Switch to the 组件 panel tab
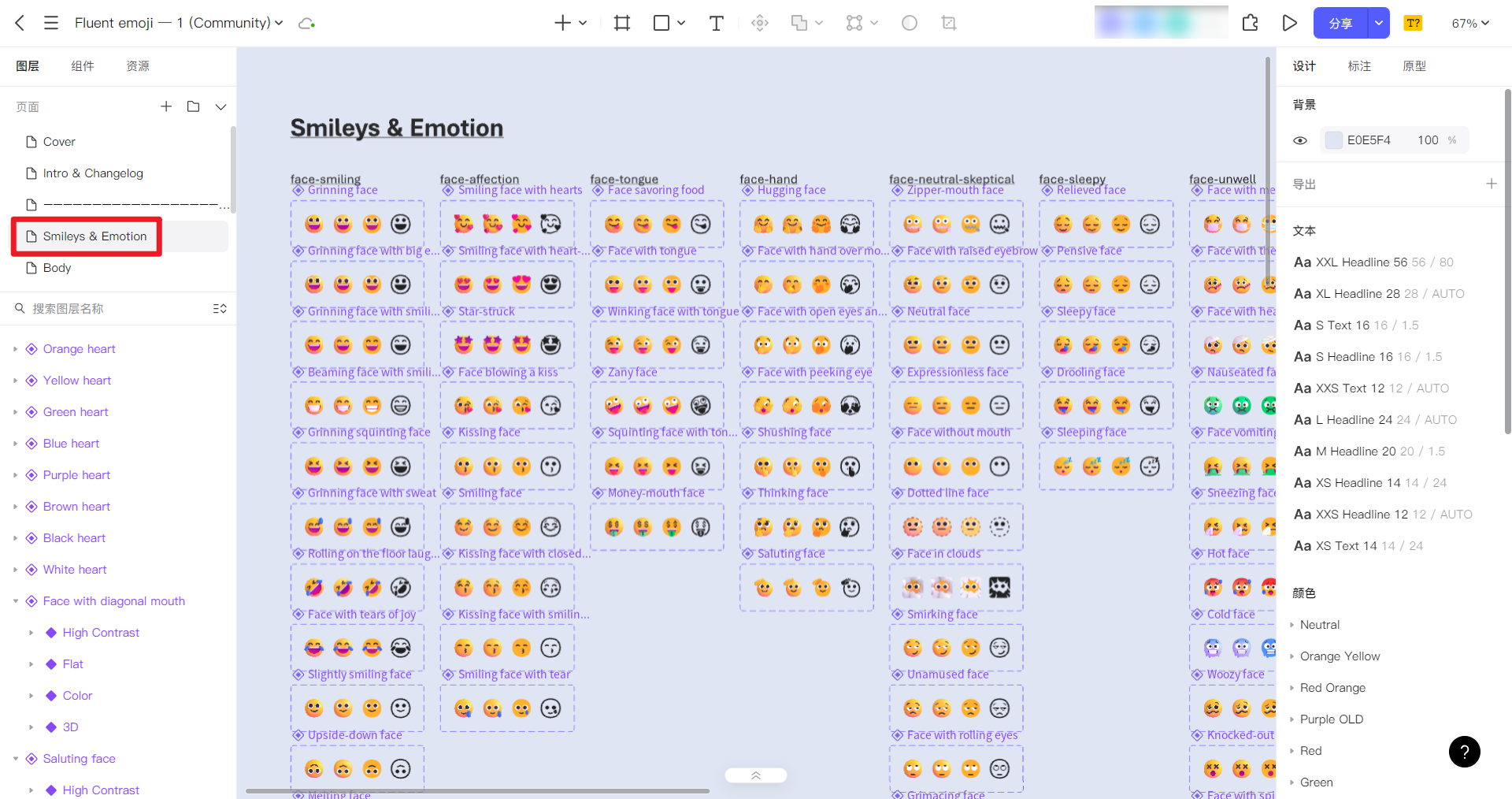 pyautogui.click(x=83, y=66)
